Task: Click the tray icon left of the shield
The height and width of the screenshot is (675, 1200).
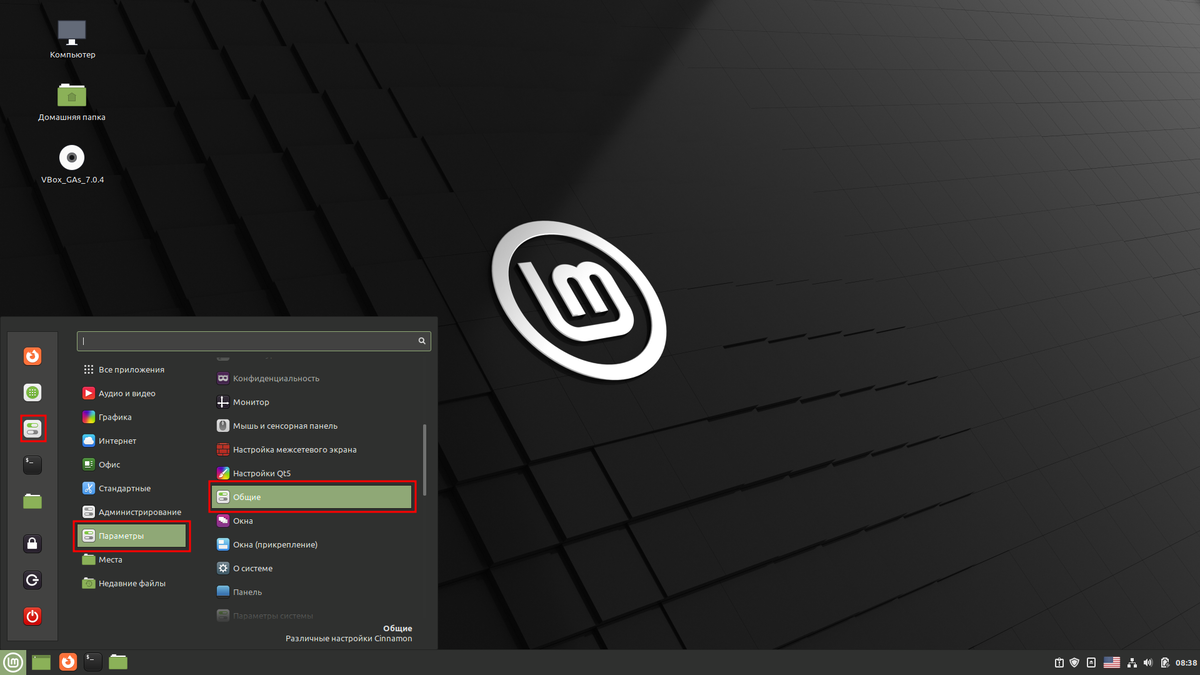Action: (1059, 662)
